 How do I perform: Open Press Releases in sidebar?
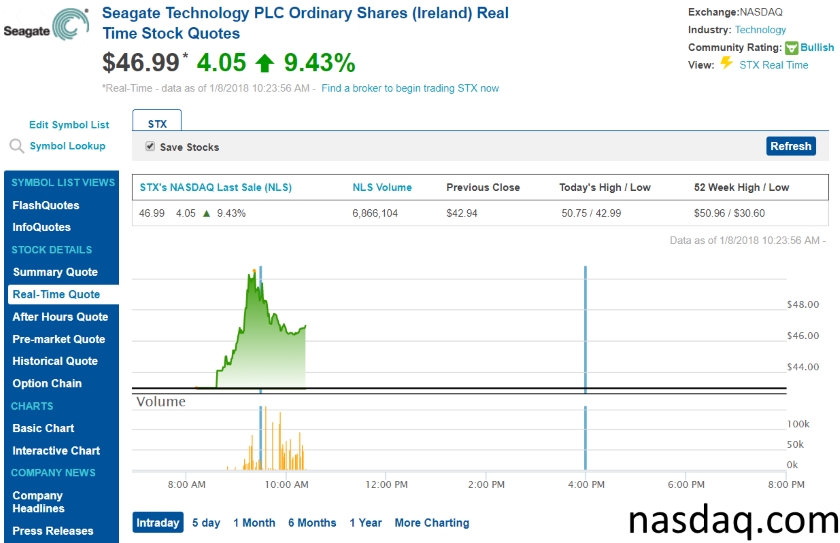[53, 531]
